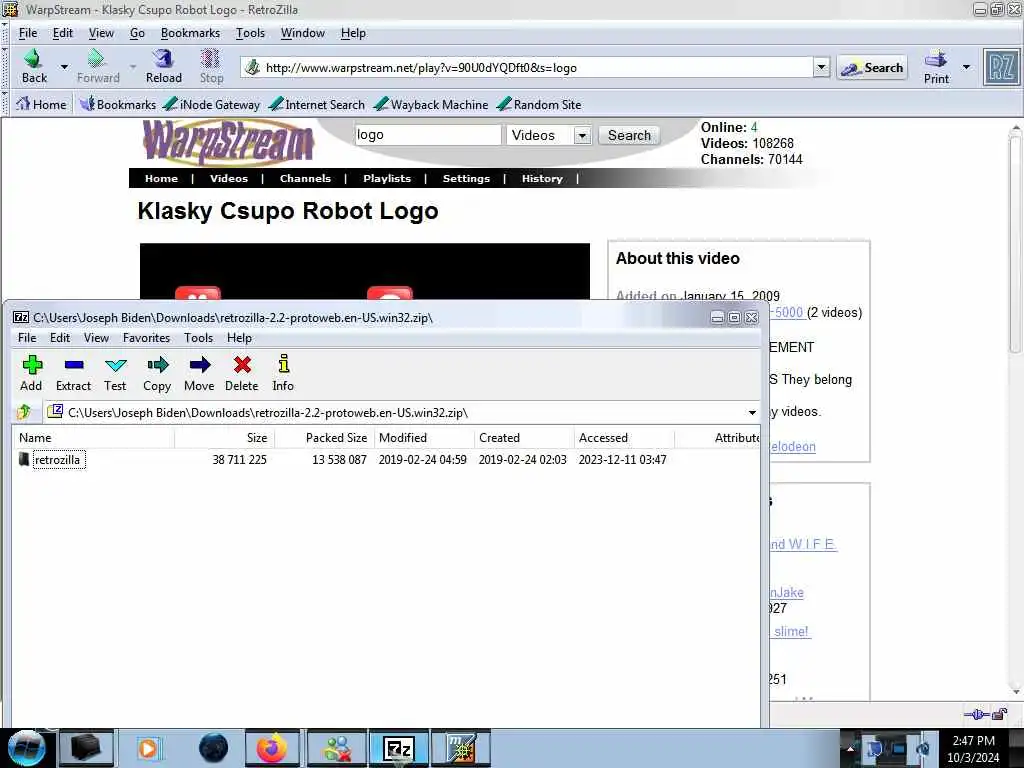
Task: Open WarpStream History page
Action: (542, 178)
